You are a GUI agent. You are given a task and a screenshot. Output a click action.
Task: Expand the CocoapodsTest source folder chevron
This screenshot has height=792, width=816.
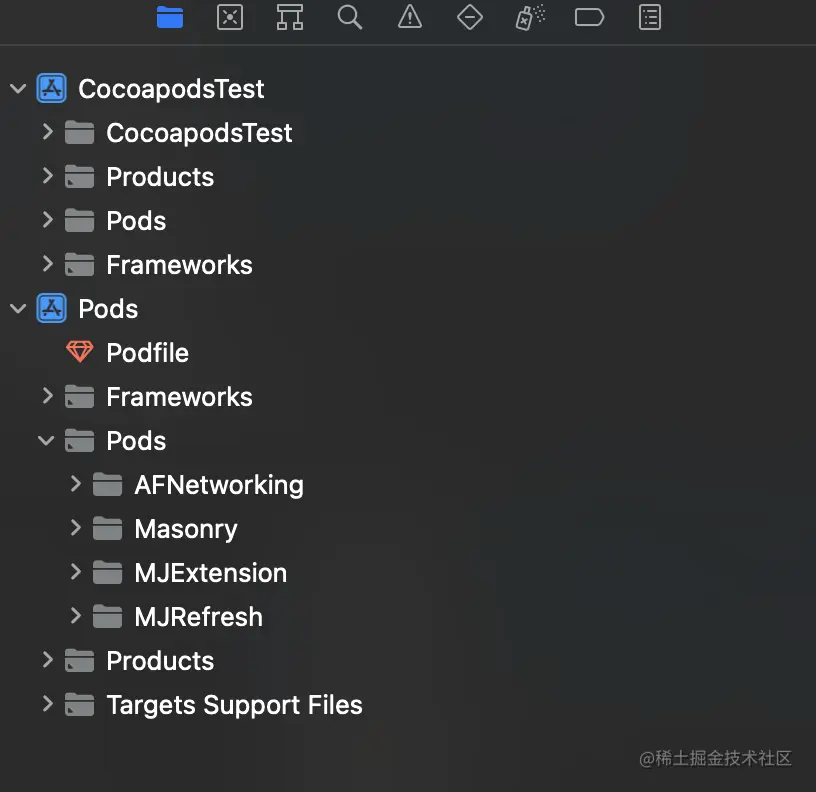coord(47,132)
